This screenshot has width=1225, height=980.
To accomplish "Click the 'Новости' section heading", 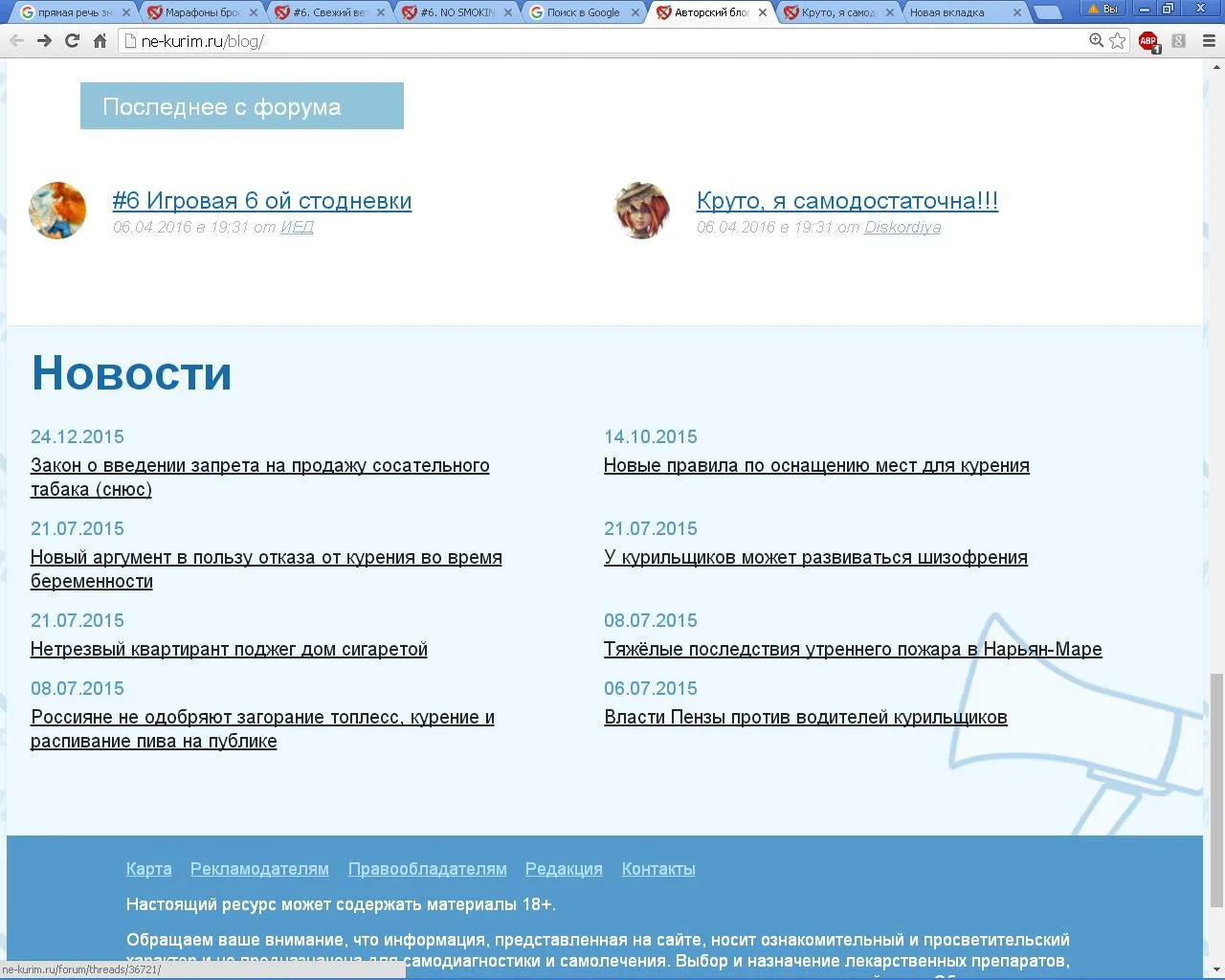I will tap(132, 373).
